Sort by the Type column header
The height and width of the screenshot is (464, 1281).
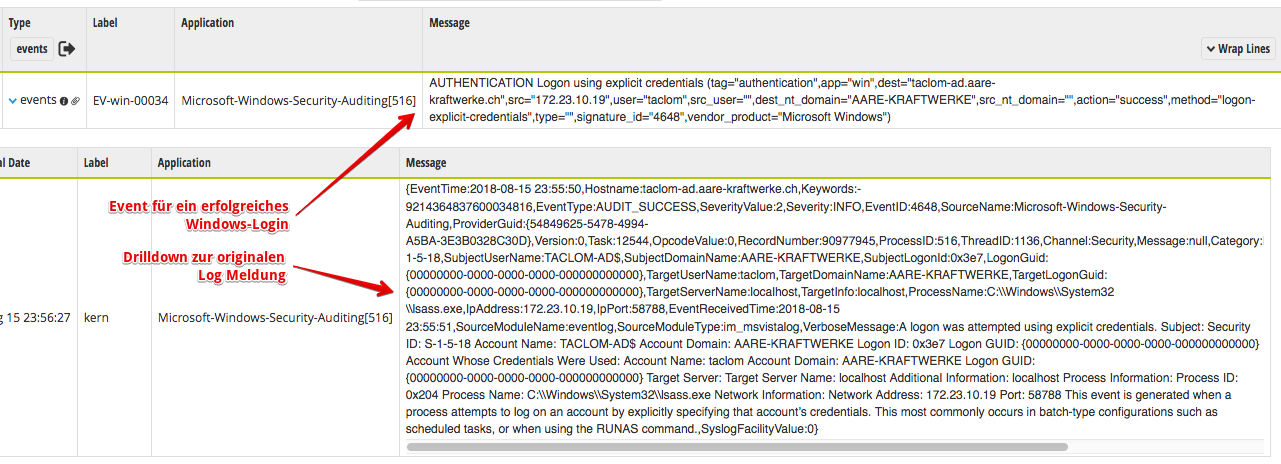coord(19,23)
